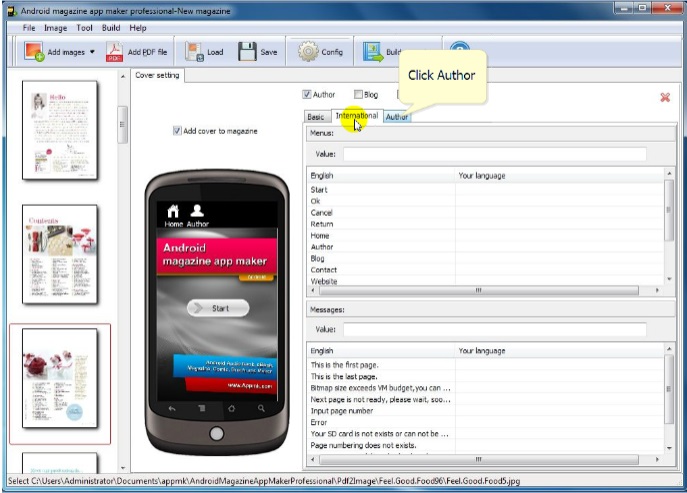Viewport: 687px width, 493px height.
Task: Select the 'Error' message row
Action: point(485,422)
